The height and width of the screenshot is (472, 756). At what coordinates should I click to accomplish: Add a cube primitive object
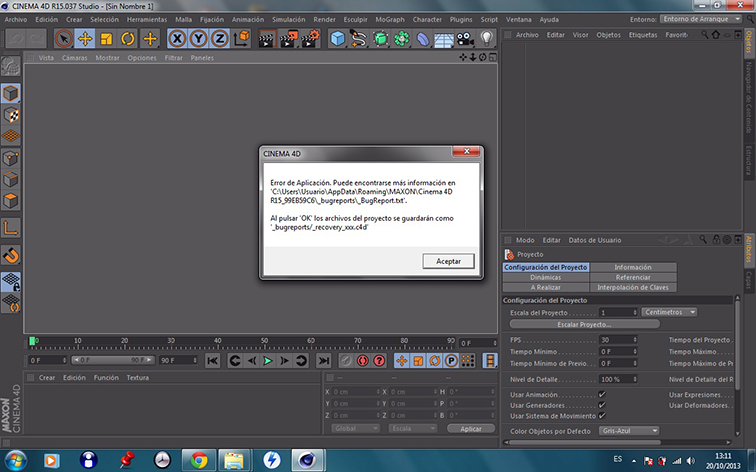pos(338,39)
